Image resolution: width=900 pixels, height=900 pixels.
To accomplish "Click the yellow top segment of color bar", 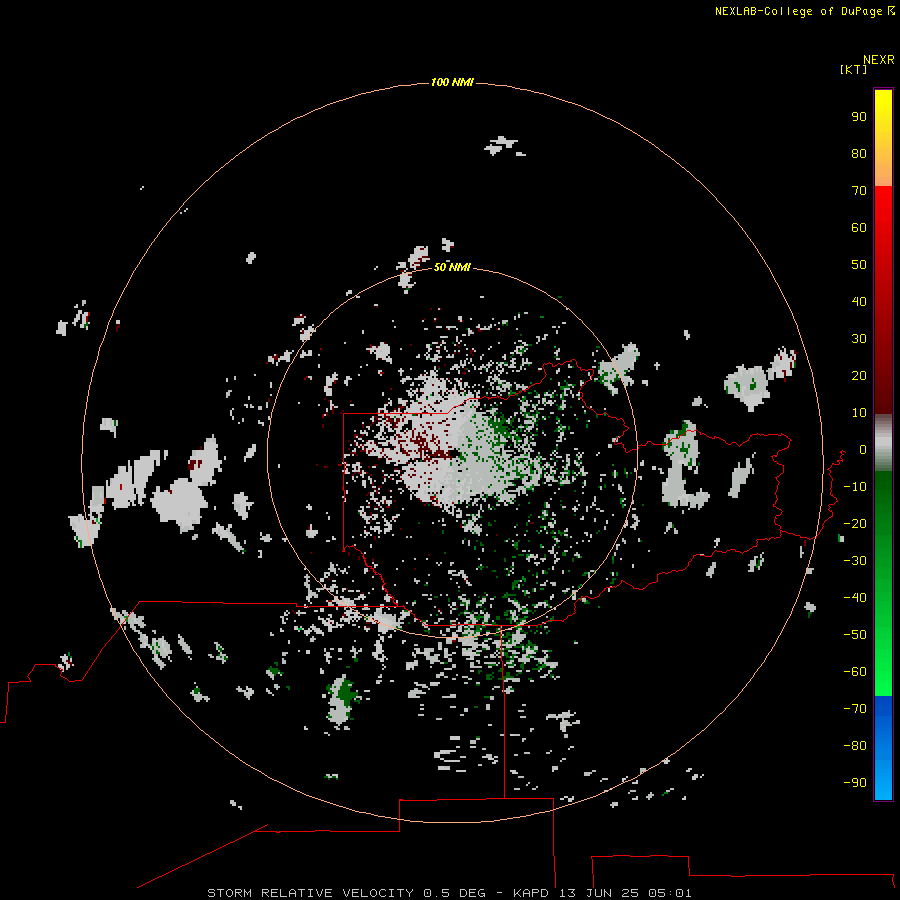I will pyautogui.click(x=883, y=138).
